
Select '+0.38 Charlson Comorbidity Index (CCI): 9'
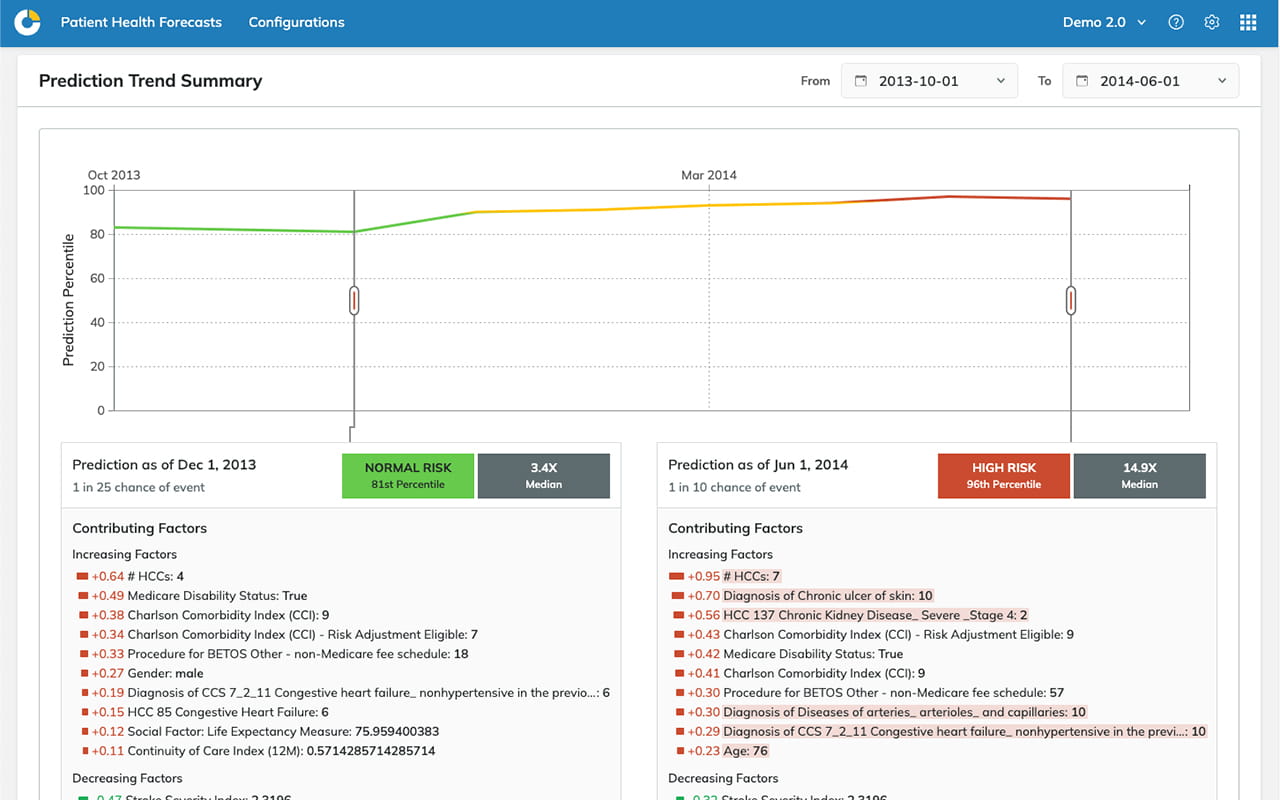[203, 615]
